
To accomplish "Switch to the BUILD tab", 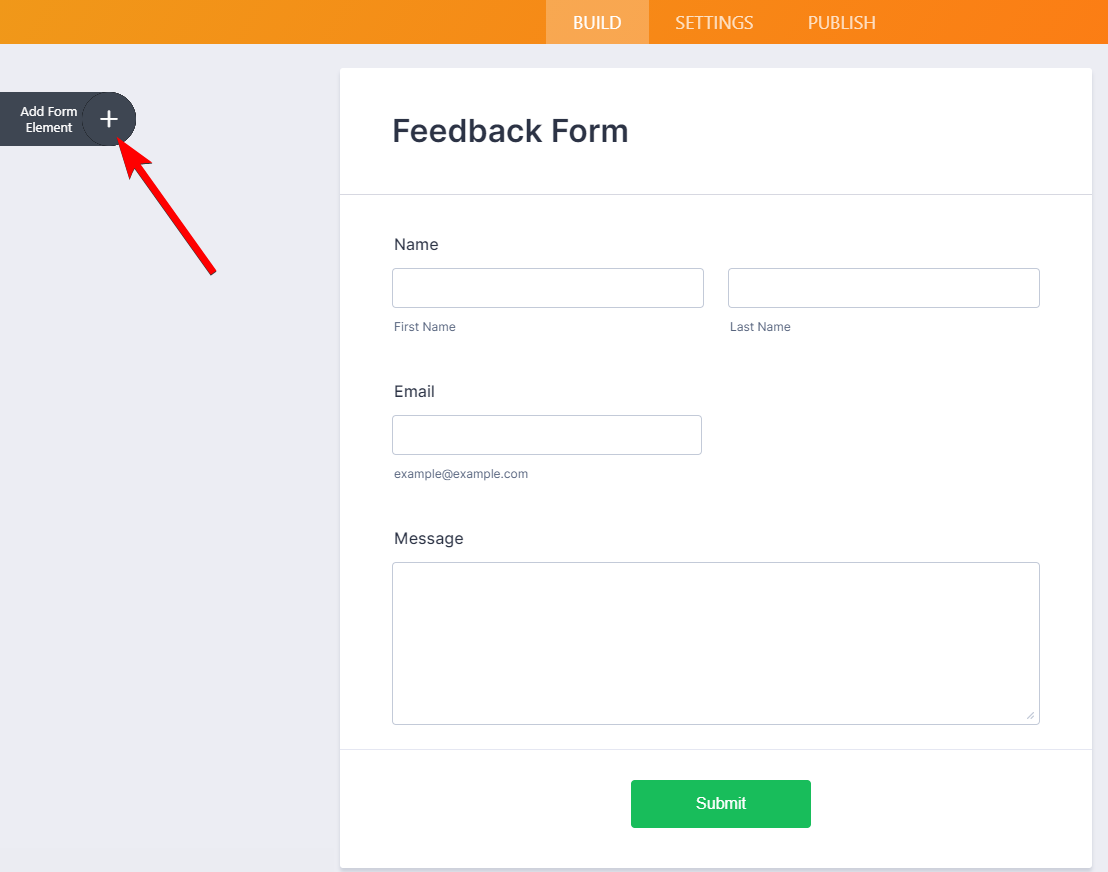I will [x=597, y=22].
